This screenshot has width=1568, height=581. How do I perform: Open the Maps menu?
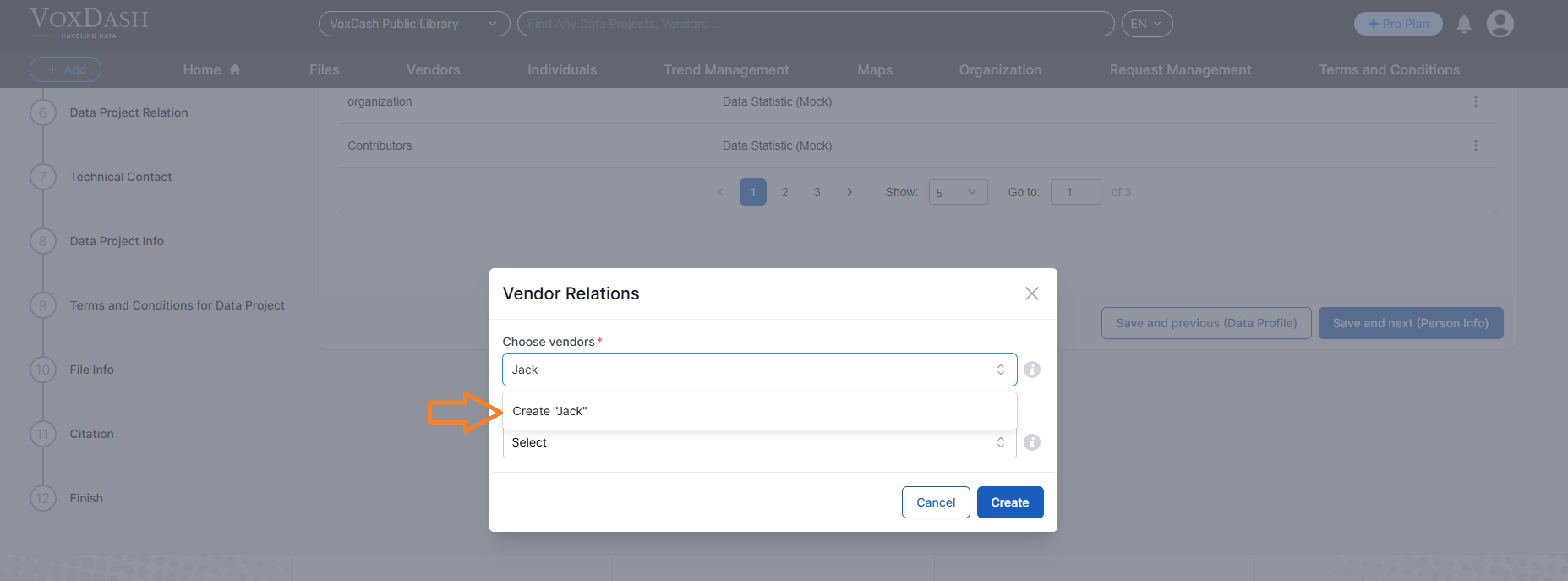tap(875, 69)
